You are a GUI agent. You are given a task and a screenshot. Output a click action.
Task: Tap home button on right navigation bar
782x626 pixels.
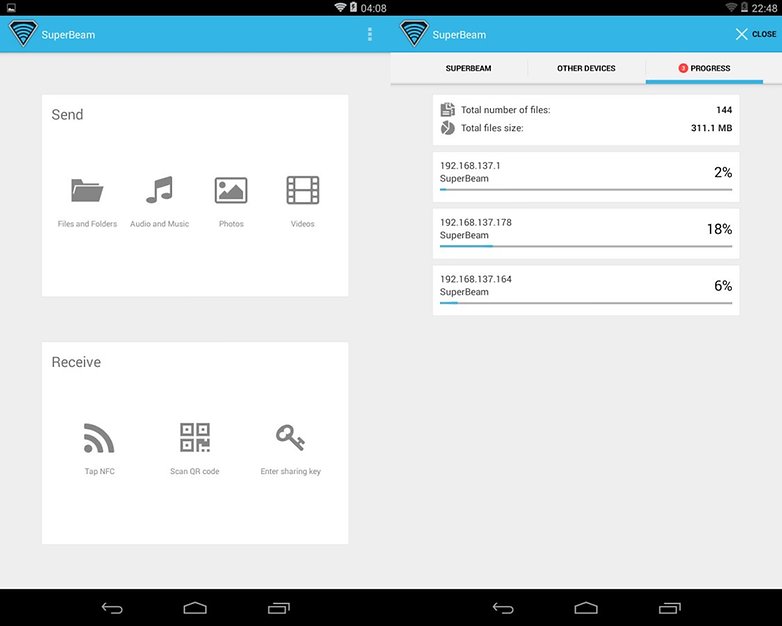click(x=586, y=608)
